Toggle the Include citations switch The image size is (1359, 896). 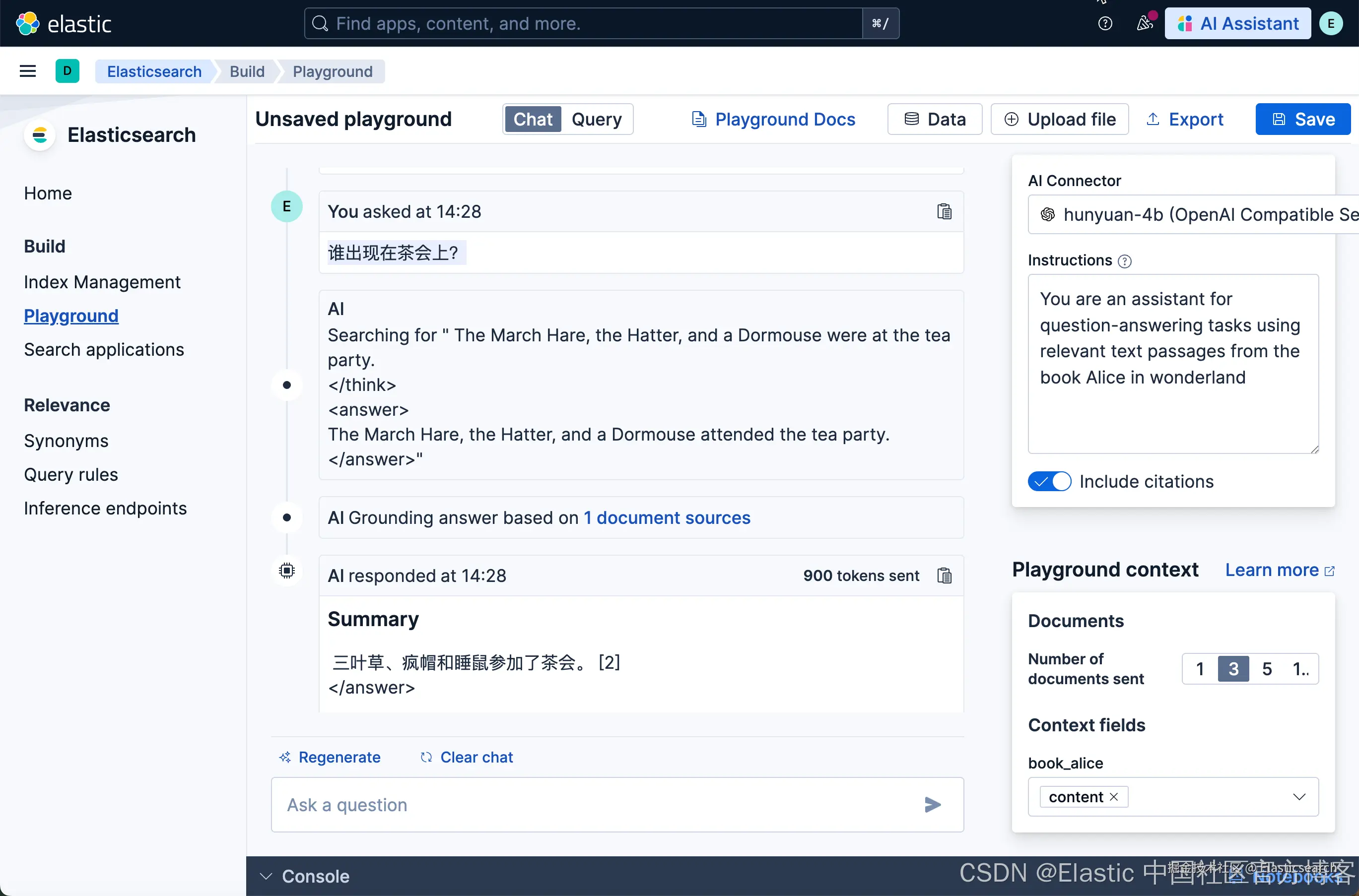click(1049, 481)
